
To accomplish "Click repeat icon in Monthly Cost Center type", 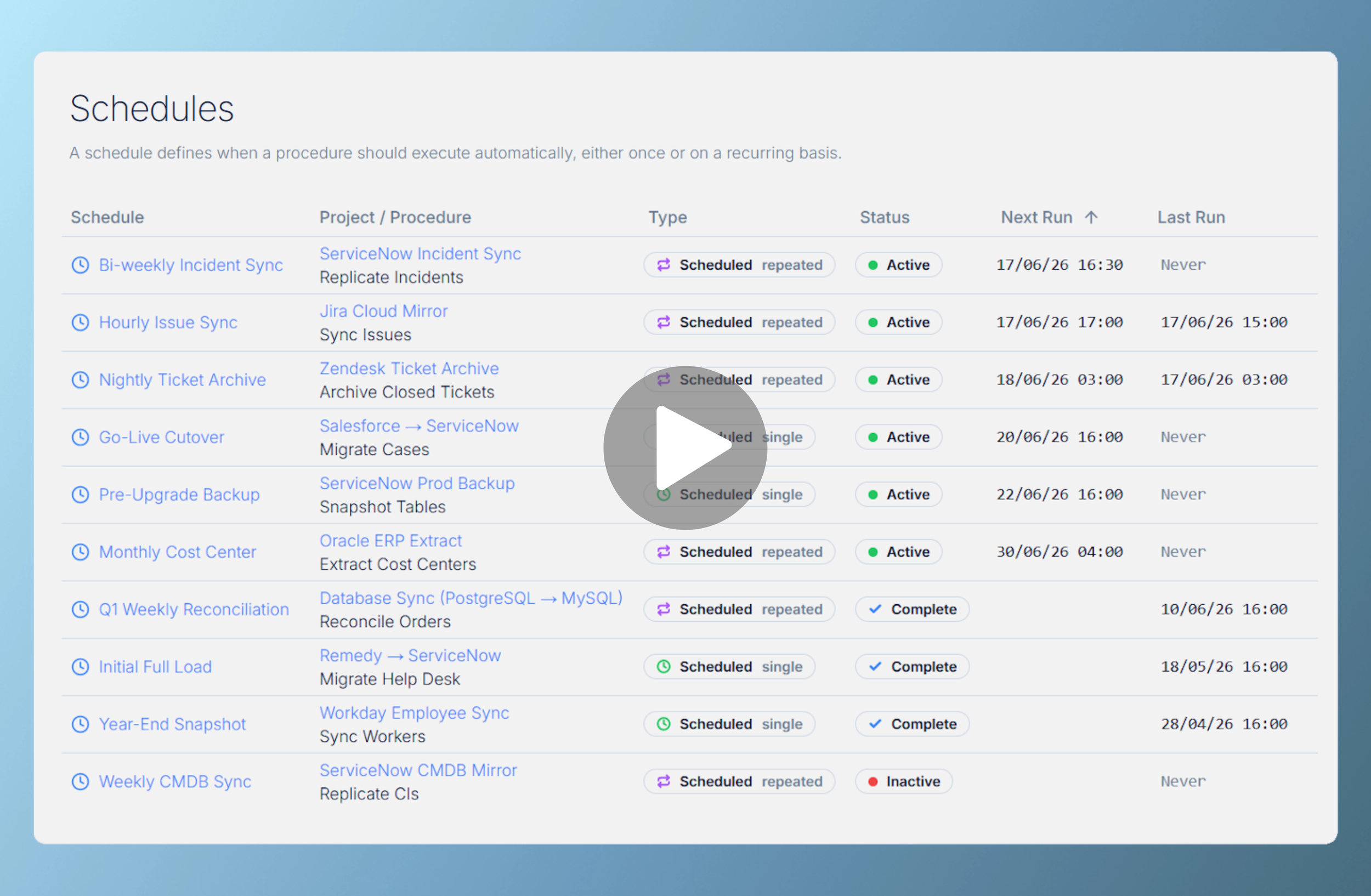I will (x=664, y=552).
